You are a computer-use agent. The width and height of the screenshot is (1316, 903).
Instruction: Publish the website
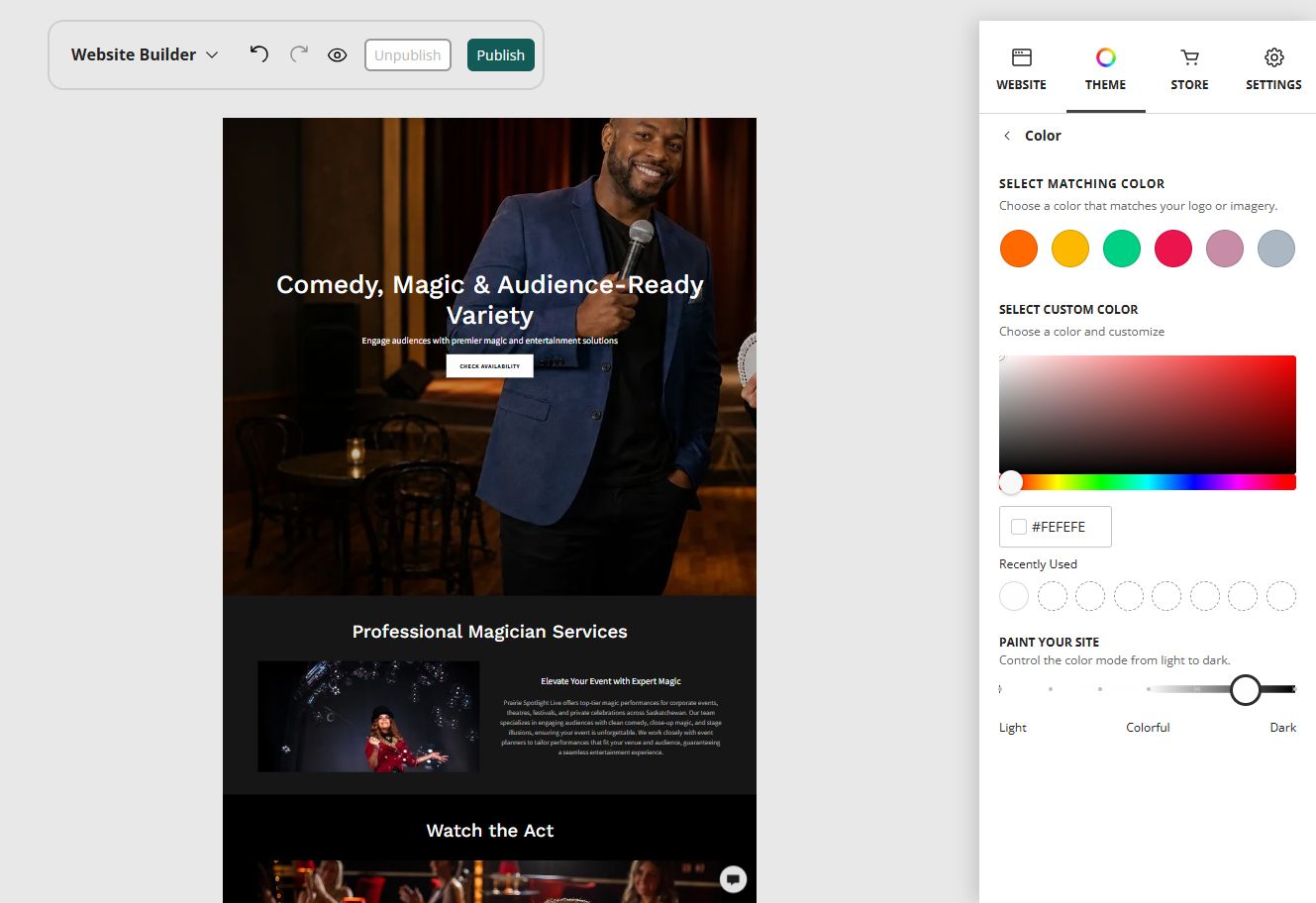point(501,55)
